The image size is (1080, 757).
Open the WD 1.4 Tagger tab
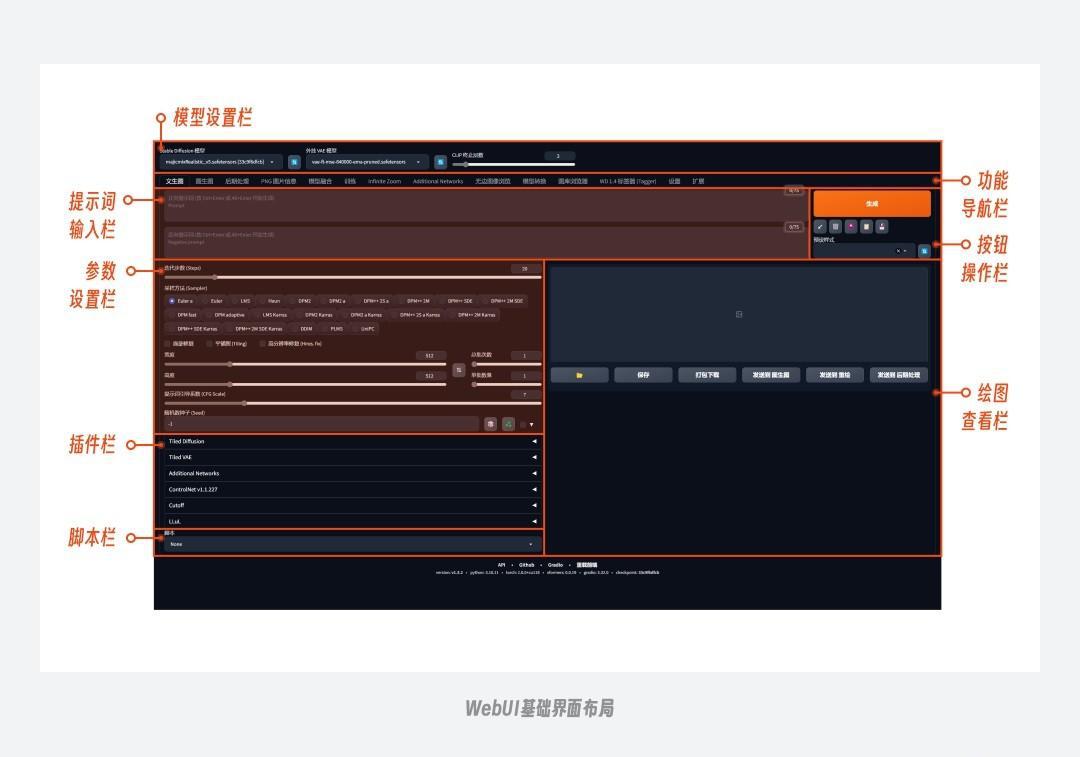coord(627,181)
